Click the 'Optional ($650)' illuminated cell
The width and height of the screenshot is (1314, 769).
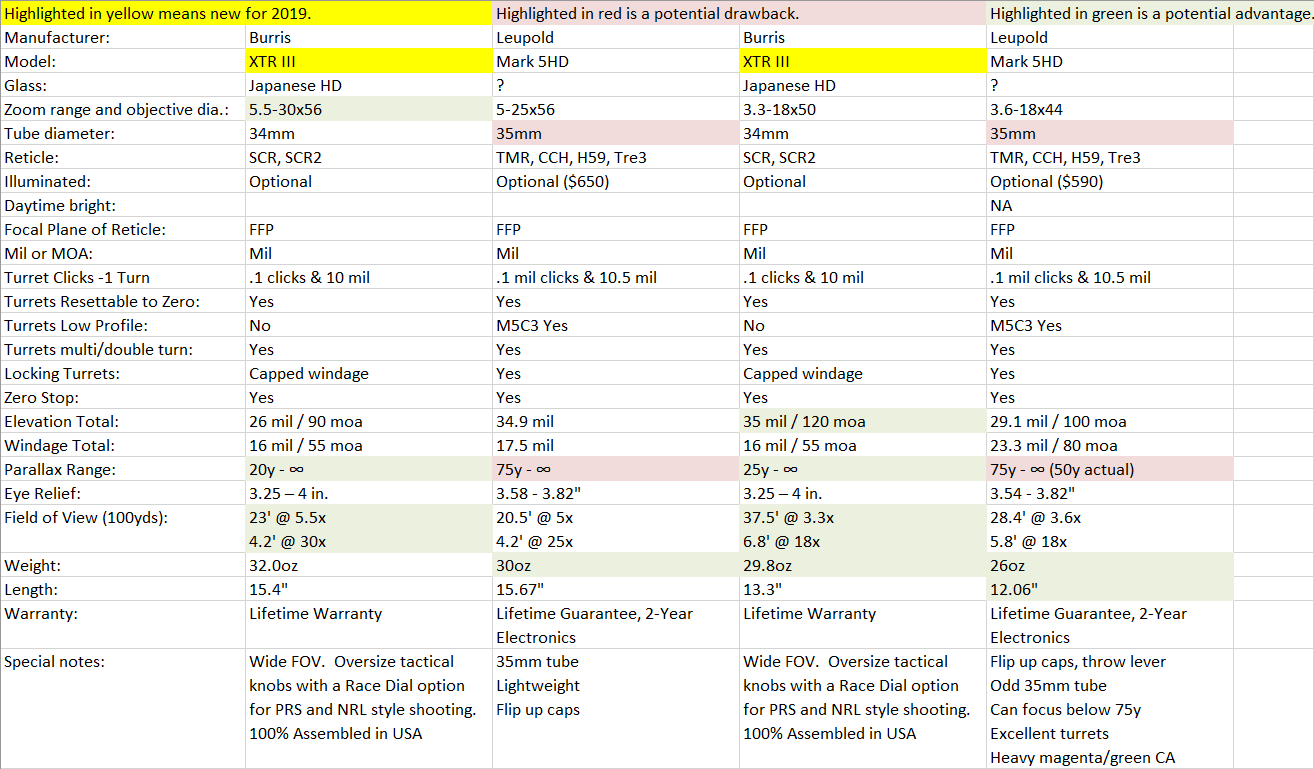pos(616,181)
